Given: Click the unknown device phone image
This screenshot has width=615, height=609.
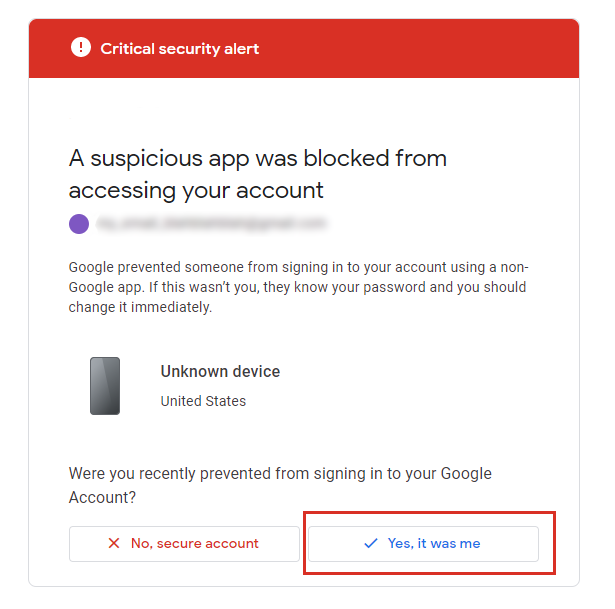Looking at the screenshot, I should click(105, 385).
